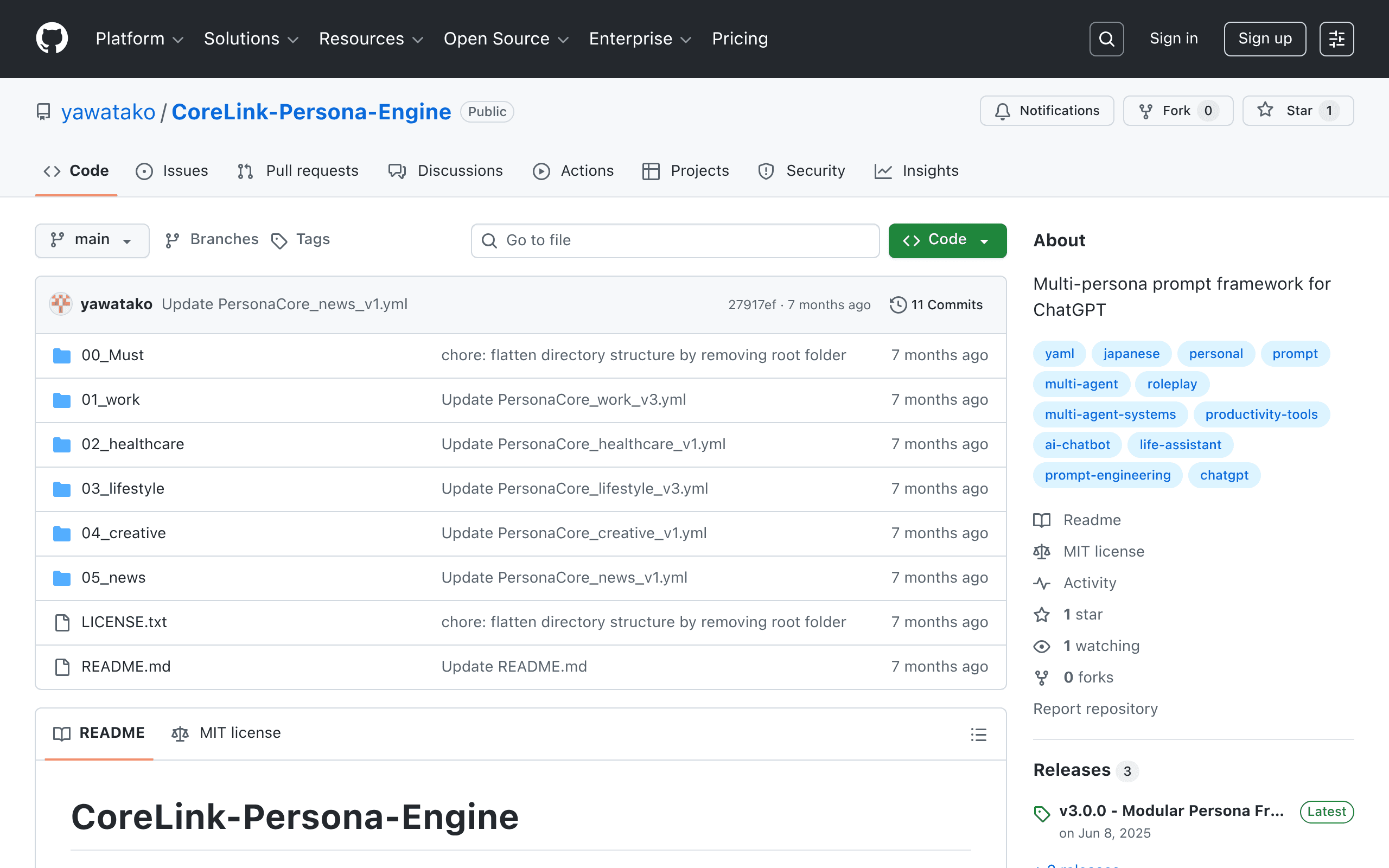Select the Code tab

coord(77,171)
